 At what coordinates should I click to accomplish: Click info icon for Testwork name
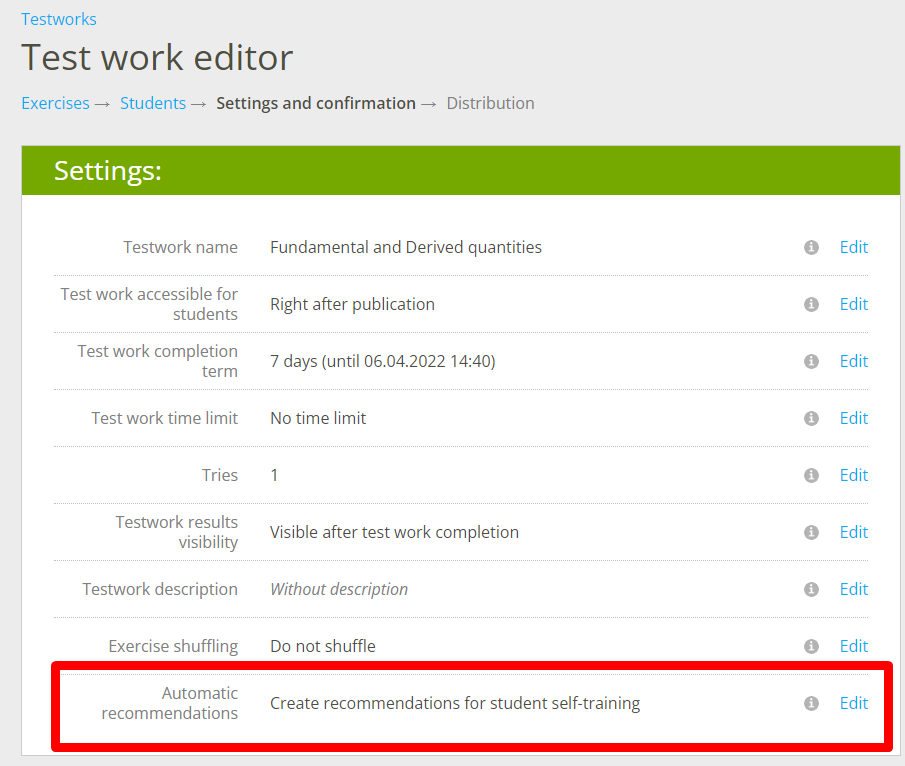pos(811,247)
